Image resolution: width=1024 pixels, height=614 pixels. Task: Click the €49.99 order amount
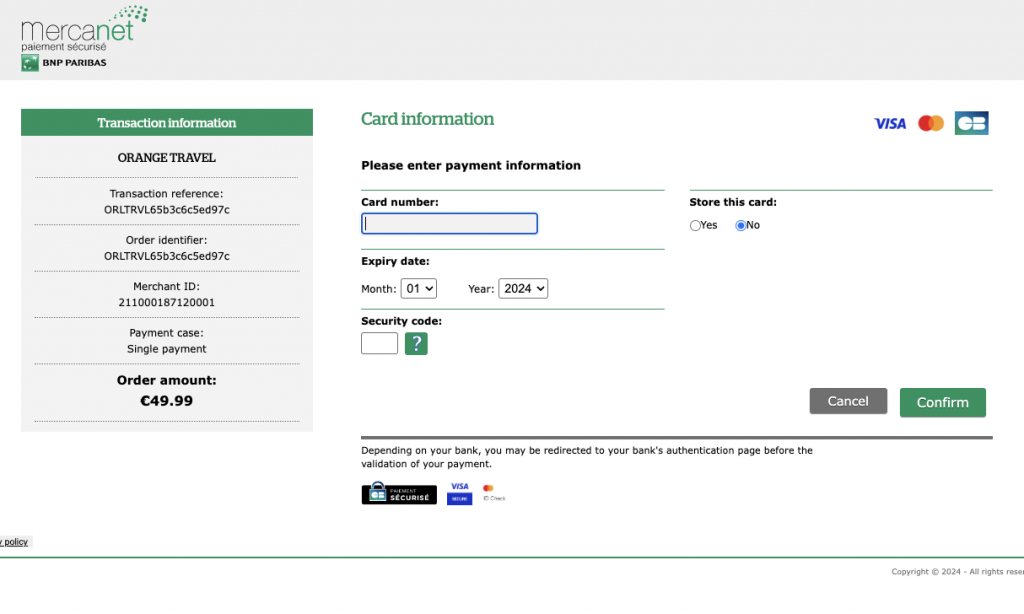[x=167, y=401]
